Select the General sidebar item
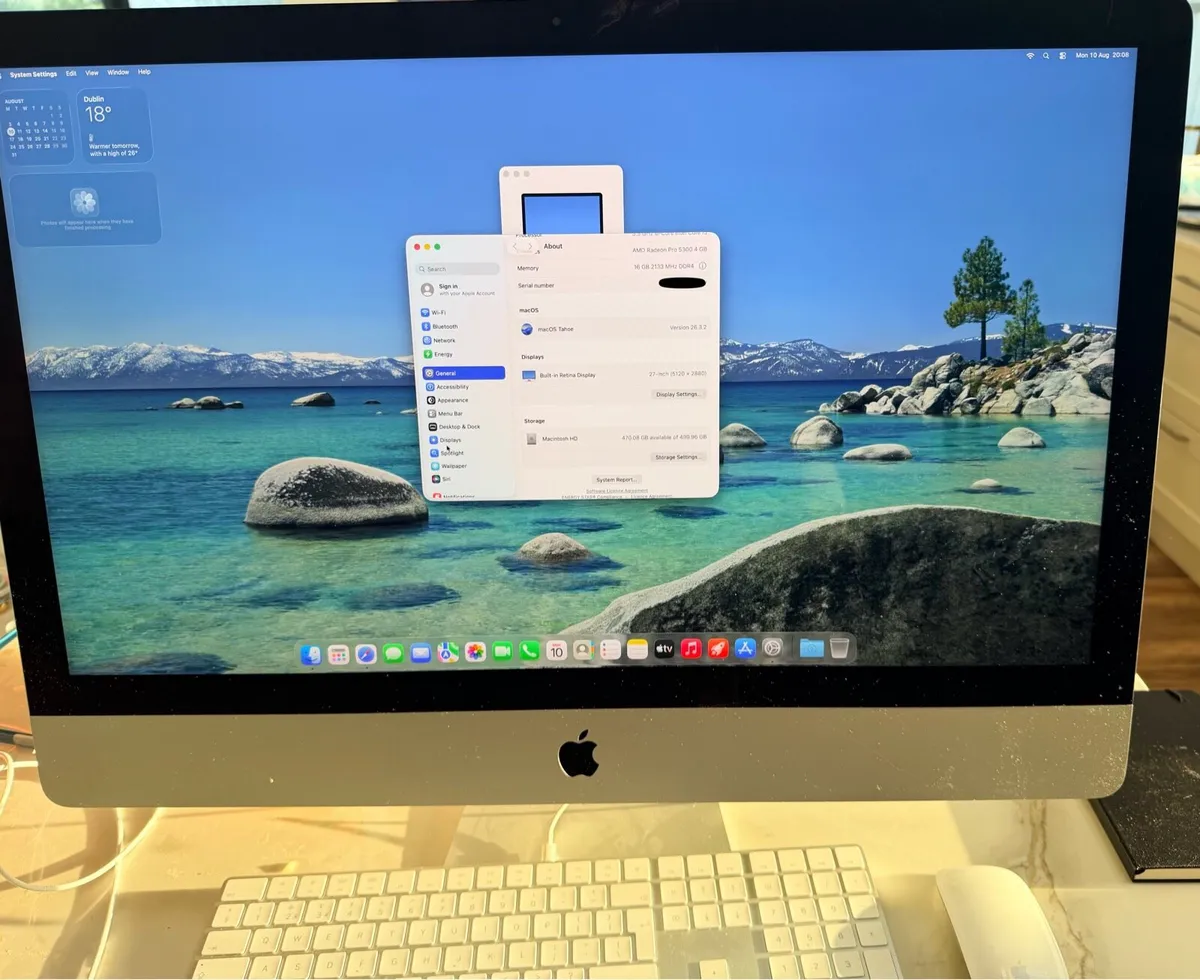Image resolution: width=1200 pixels, height=980 pixels. point(464,373)
